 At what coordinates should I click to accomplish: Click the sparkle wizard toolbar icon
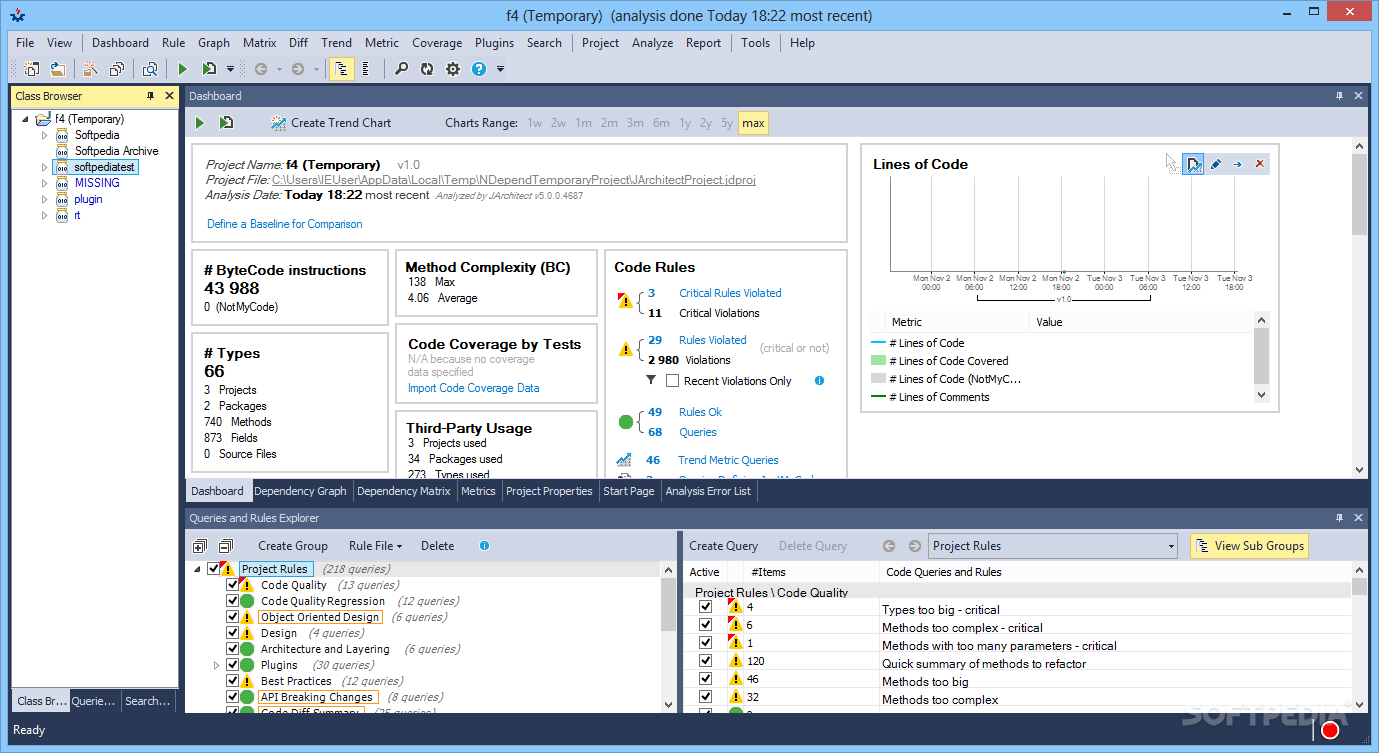[91, 69]
